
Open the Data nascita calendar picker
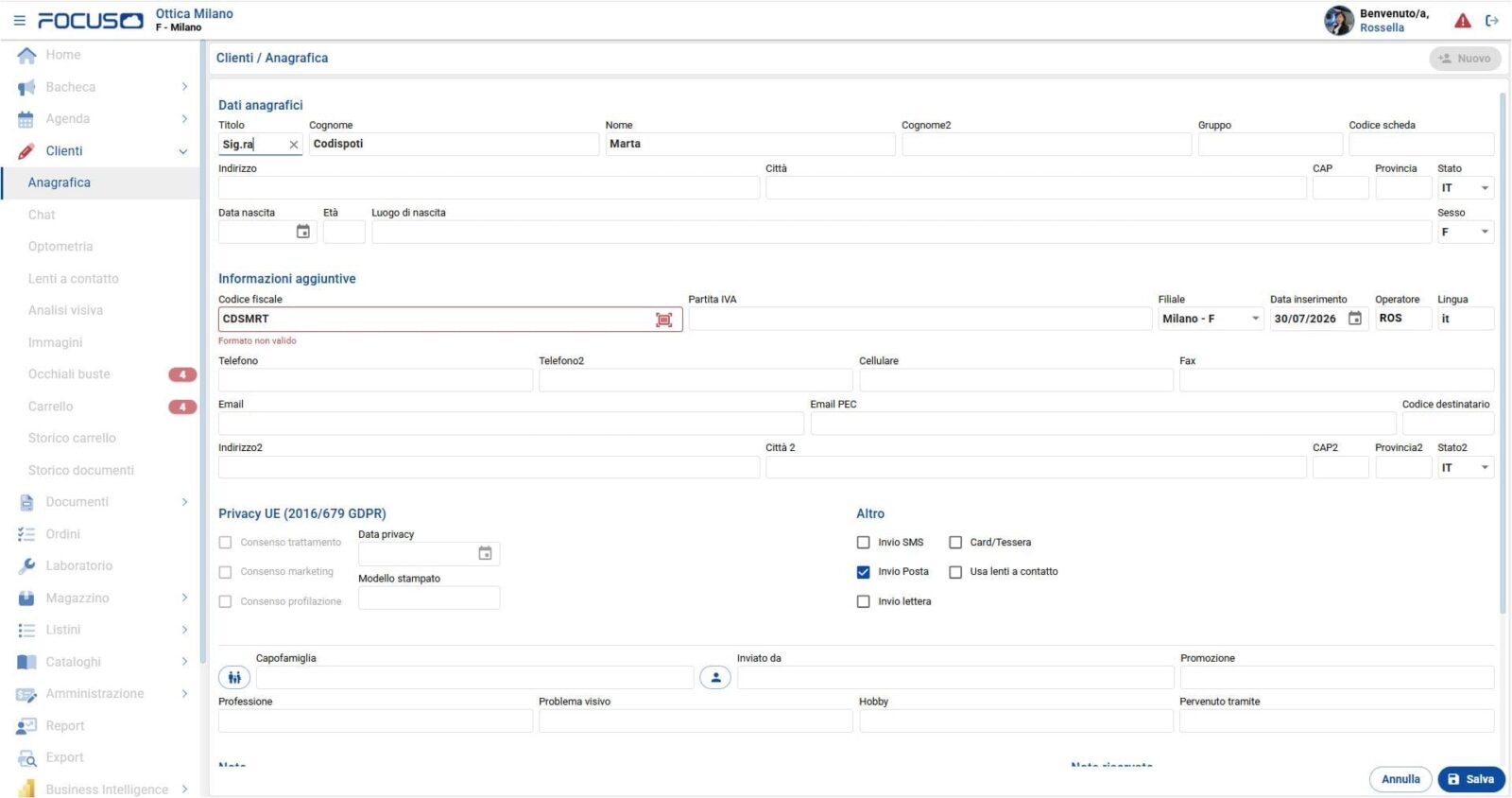[x=303, y=232]
